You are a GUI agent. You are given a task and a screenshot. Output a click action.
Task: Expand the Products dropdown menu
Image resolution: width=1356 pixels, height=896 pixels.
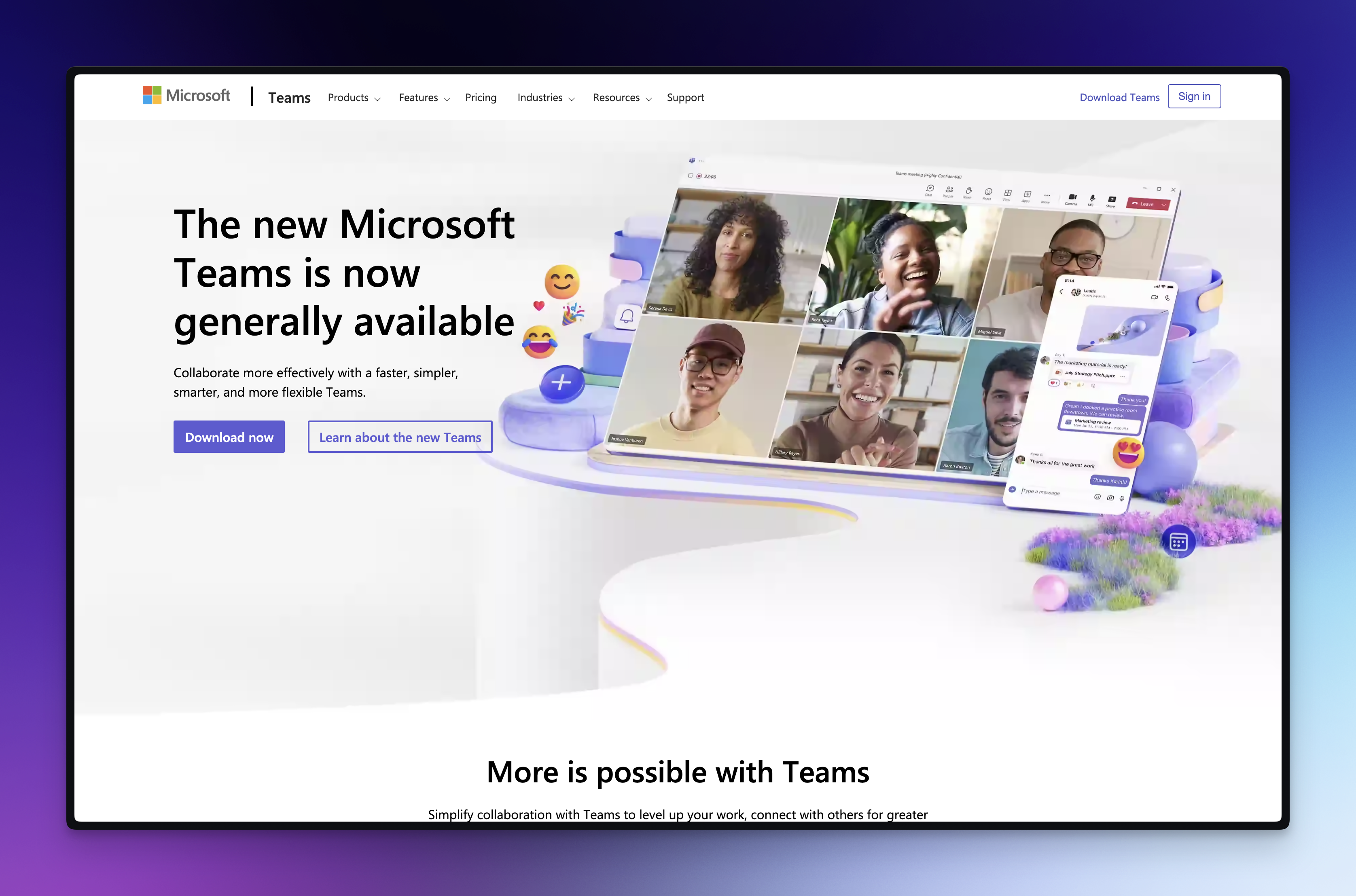click(x=354, y=98)
